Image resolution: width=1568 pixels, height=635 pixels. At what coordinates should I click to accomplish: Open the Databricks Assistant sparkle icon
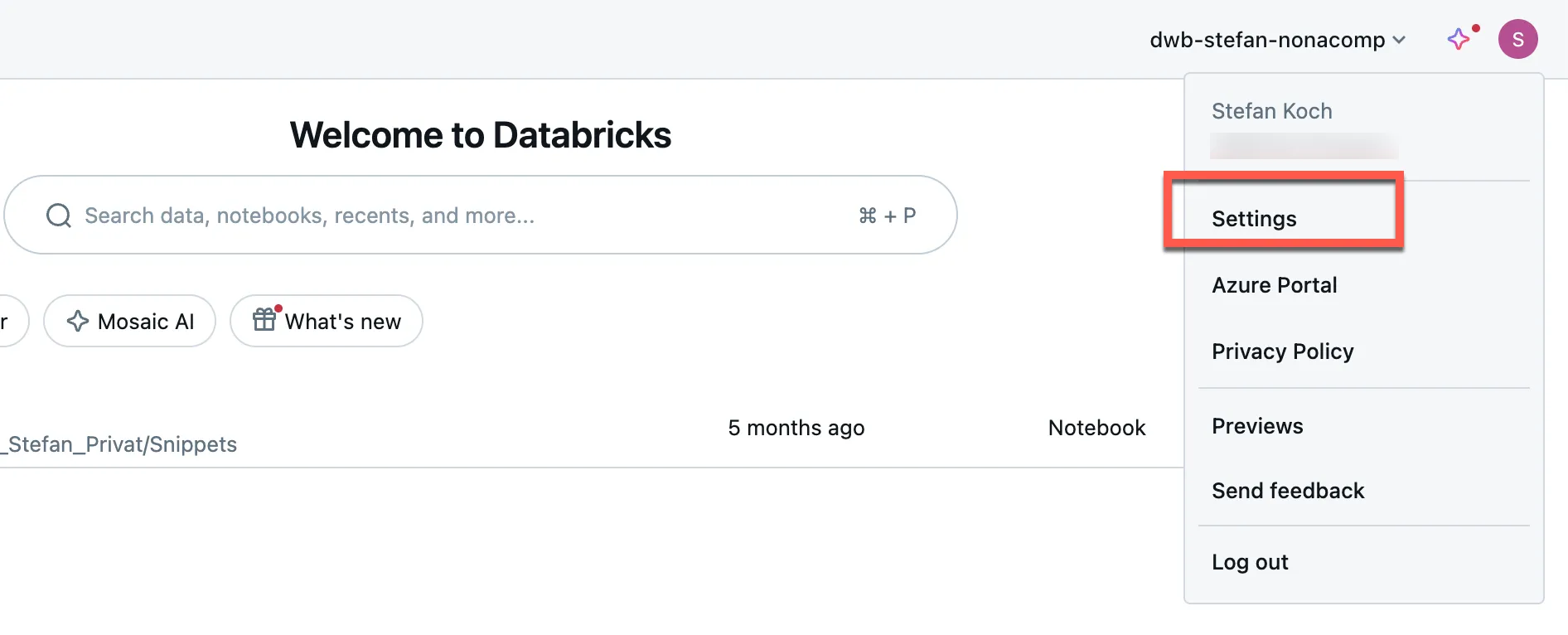1459,39
